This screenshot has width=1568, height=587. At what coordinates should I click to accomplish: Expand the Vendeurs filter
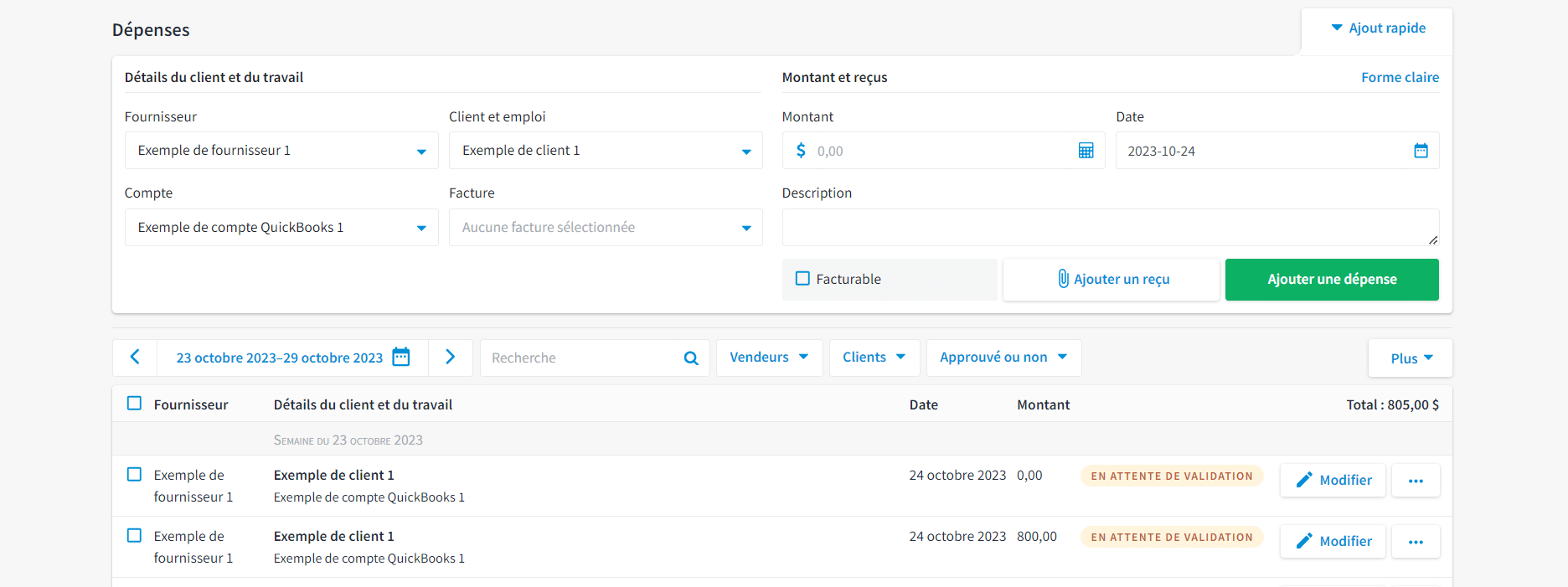coord(769,358)
